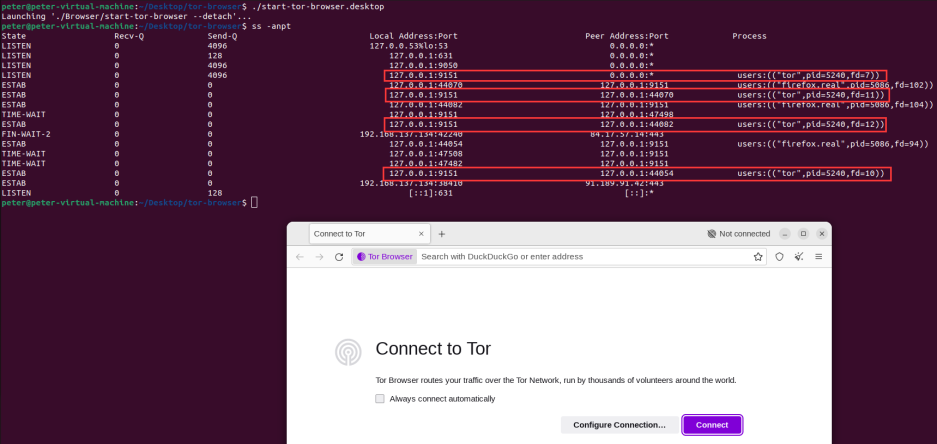Maximize the Tor Browser window
The width and height of the screenshot is (937, 444).
(x=804, y=234)
